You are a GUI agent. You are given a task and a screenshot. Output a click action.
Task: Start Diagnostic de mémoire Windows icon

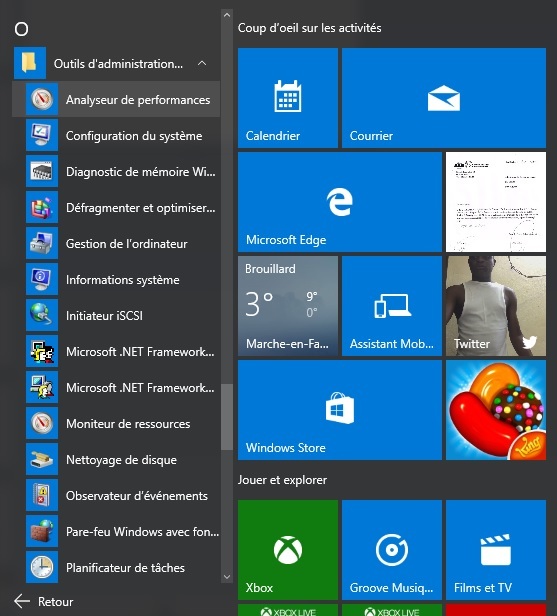42,171
